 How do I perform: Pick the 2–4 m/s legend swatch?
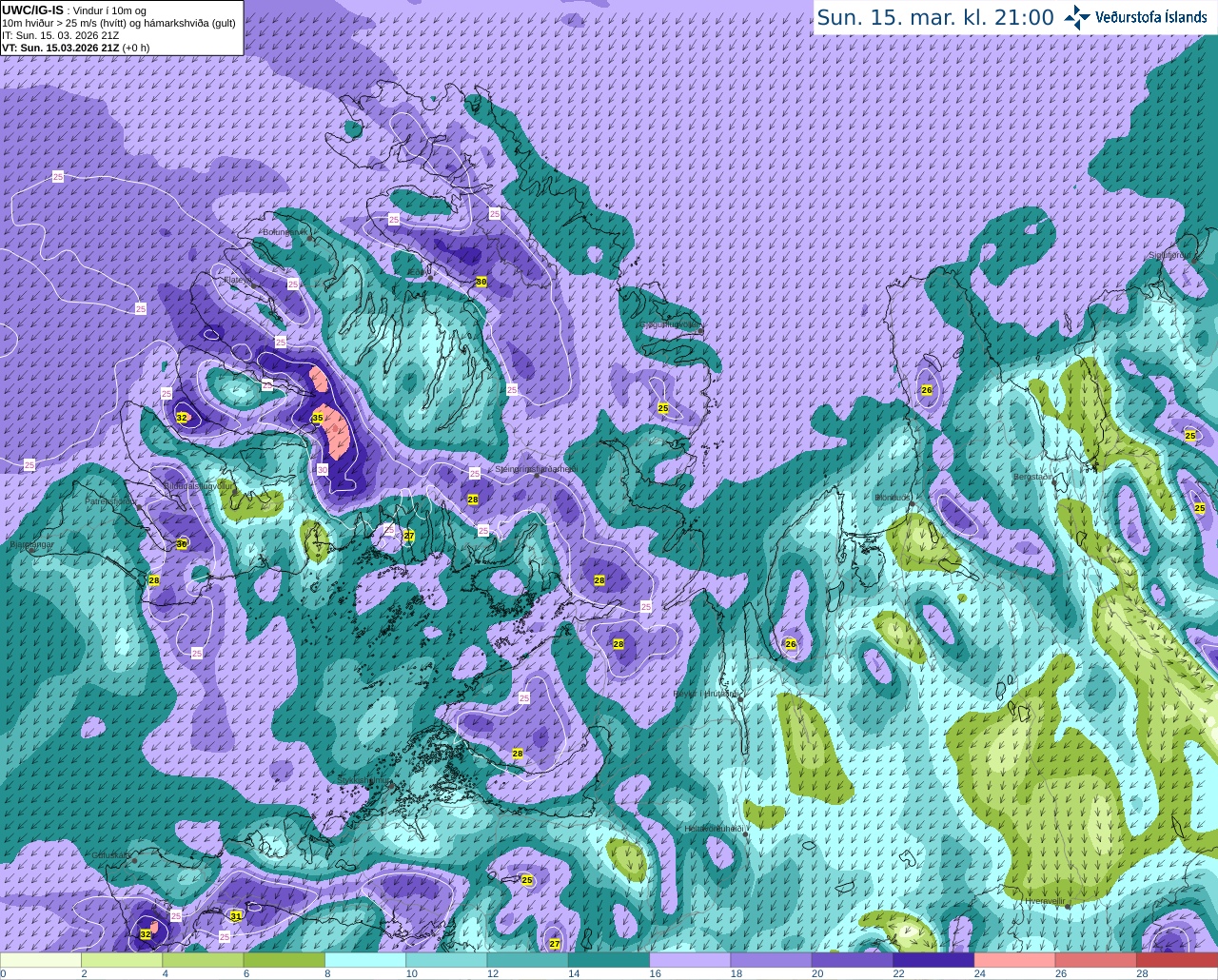click(122, 960)
